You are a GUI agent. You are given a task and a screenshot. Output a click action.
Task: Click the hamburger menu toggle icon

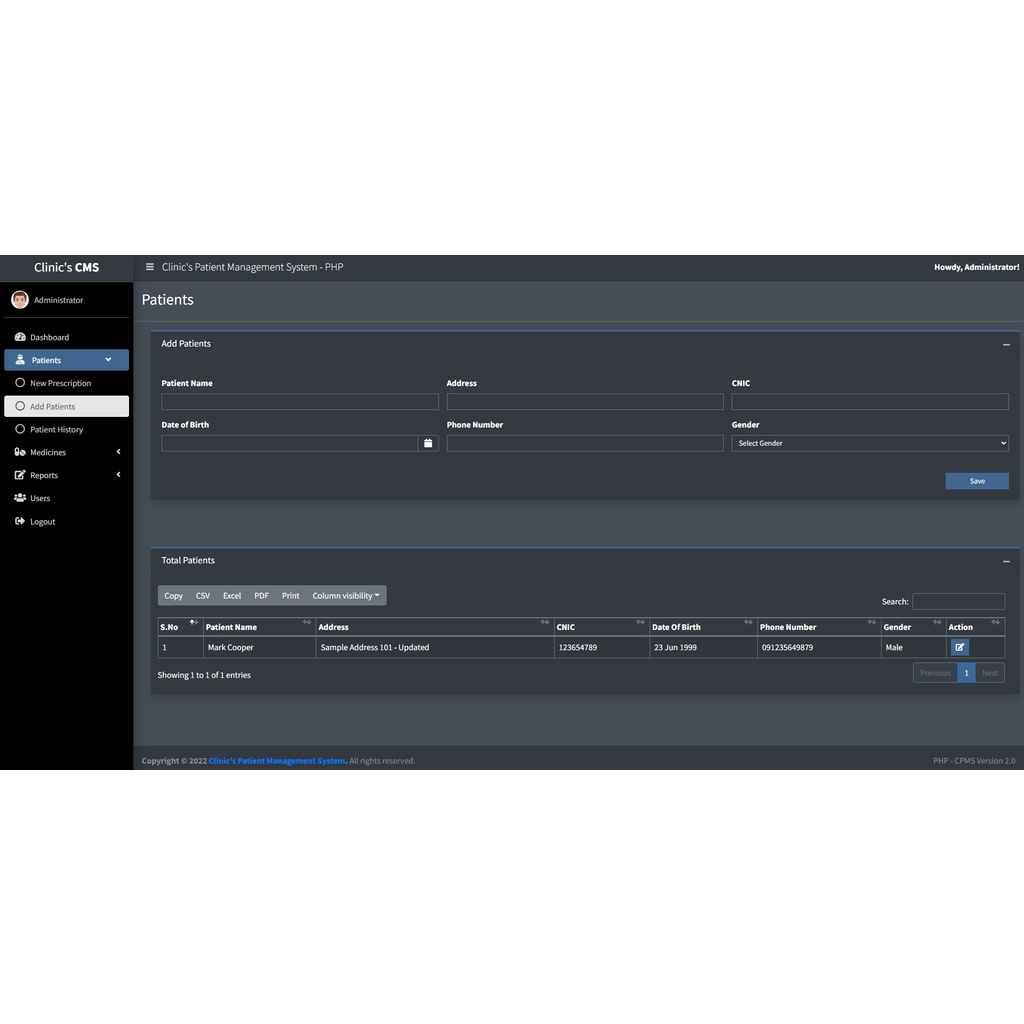click(150, 267)
